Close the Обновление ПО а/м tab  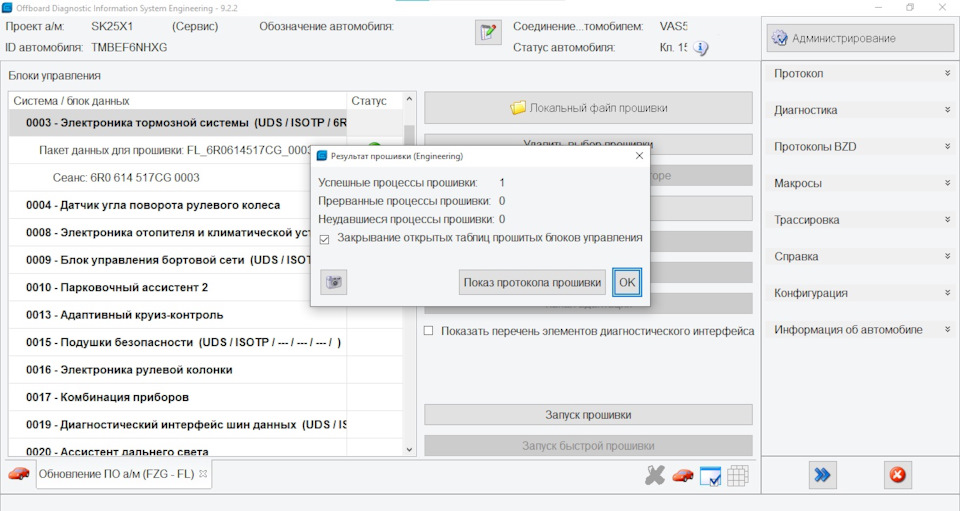pyautogui.click(x=203, y=474)
